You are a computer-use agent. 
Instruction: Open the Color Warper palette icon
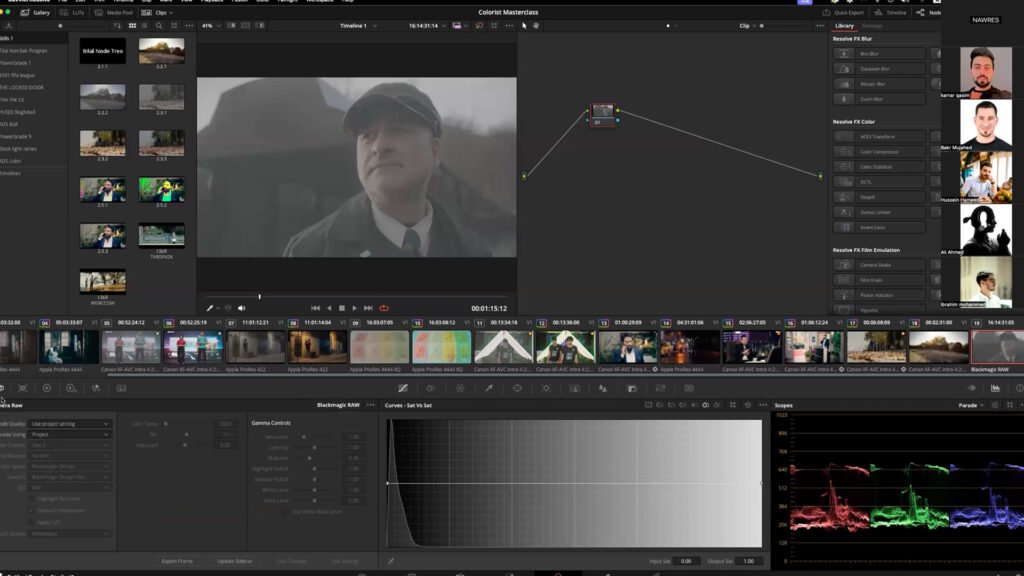tap(460, 388)
